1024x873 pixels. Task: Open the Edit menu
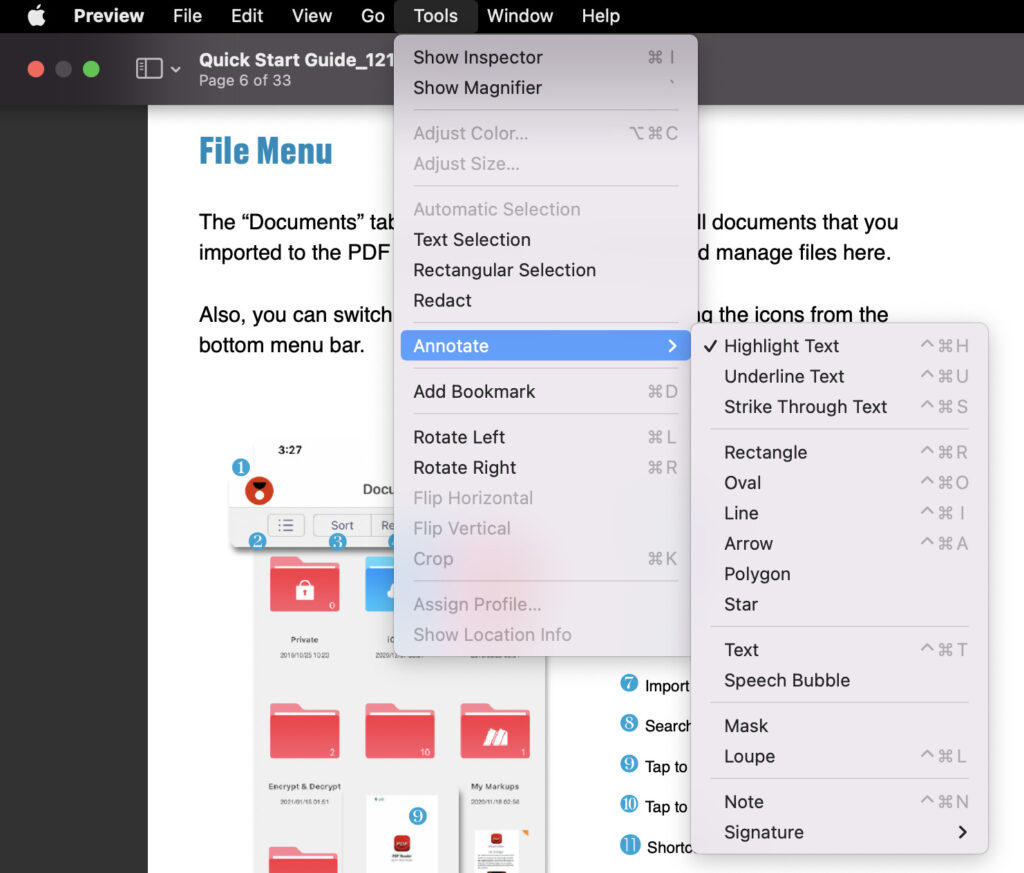[x=247, y=16]
